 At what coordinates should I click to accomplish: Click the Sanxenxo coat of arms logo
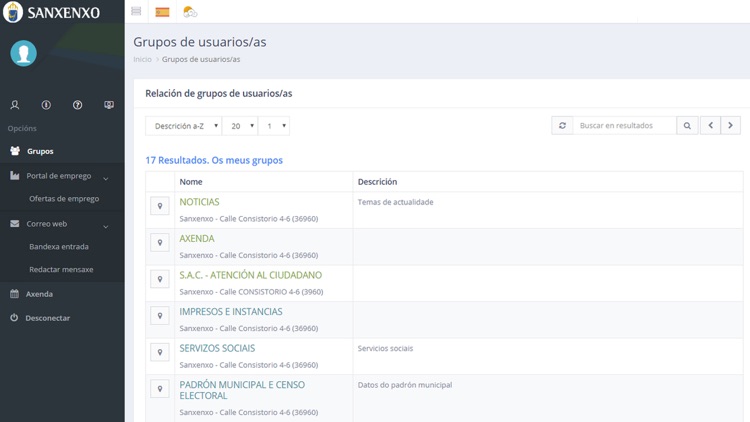(13, 12)
